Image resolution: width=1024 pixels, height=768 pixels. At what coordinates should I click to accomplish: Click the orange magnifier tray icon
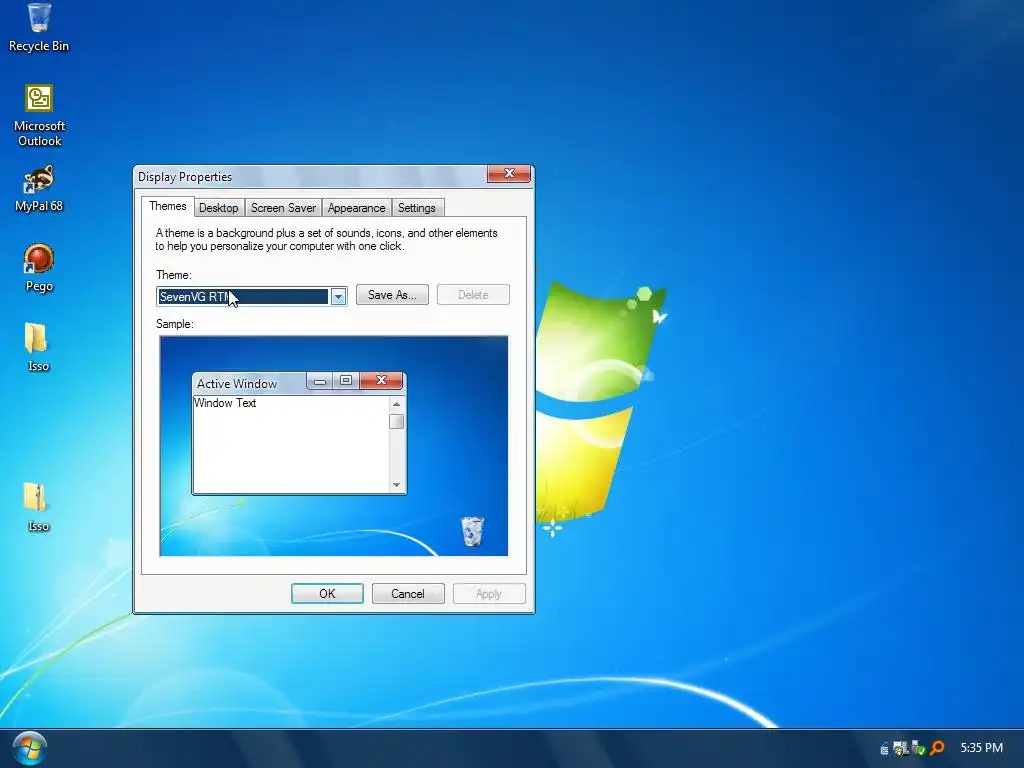(937, 748)
